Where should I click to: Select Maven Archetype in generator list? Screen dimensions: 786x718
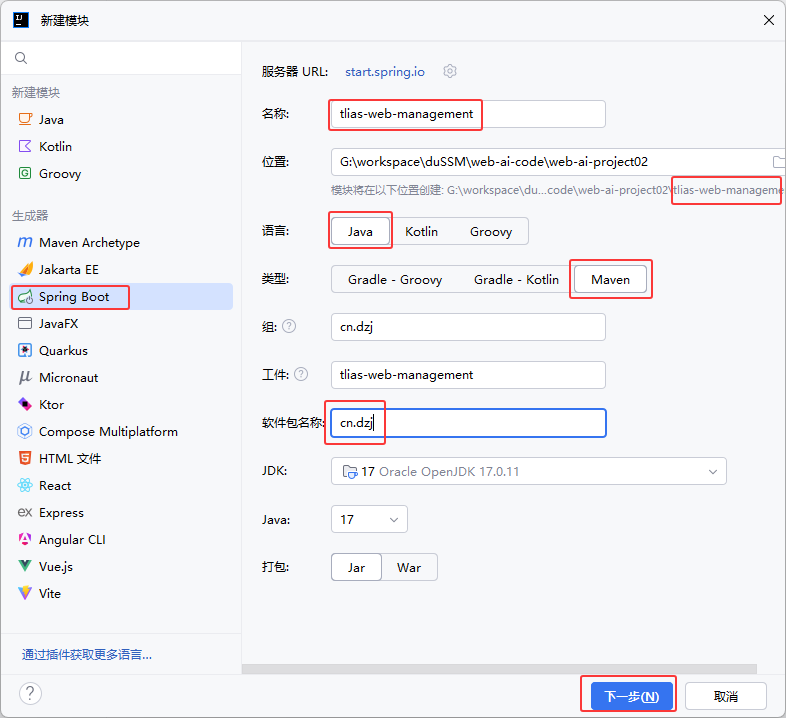[x=89, y=243]
